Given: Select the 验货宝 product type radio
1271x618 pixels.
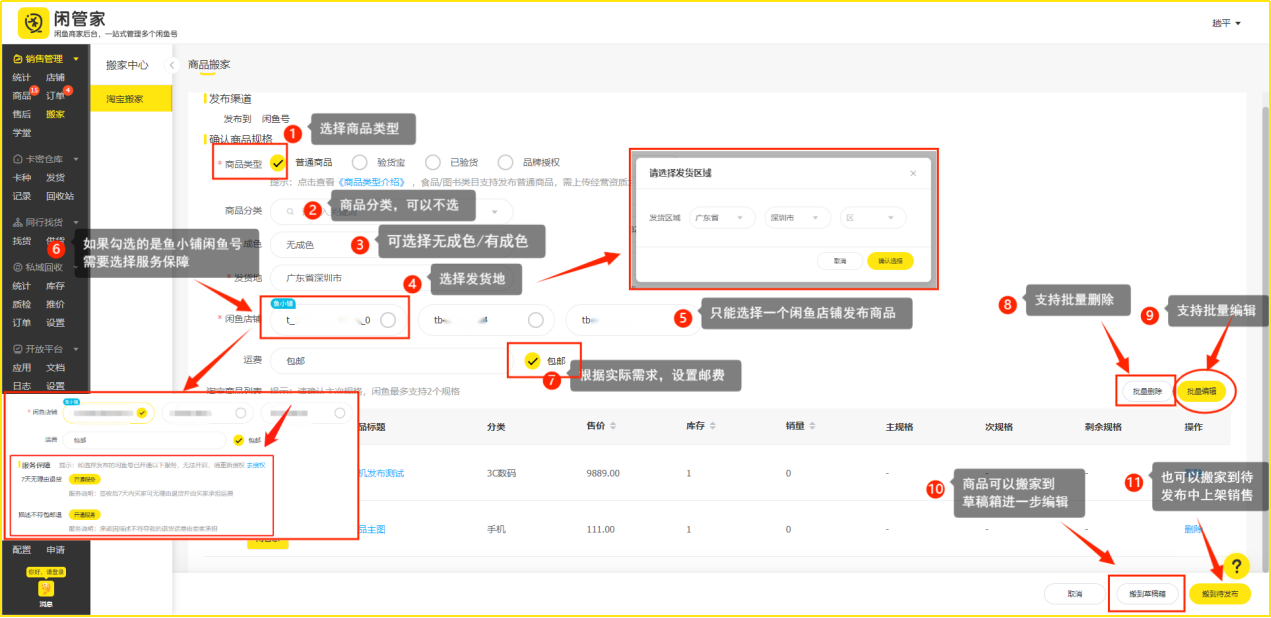Looking at the screenshot, I should [x=360, y=162].
